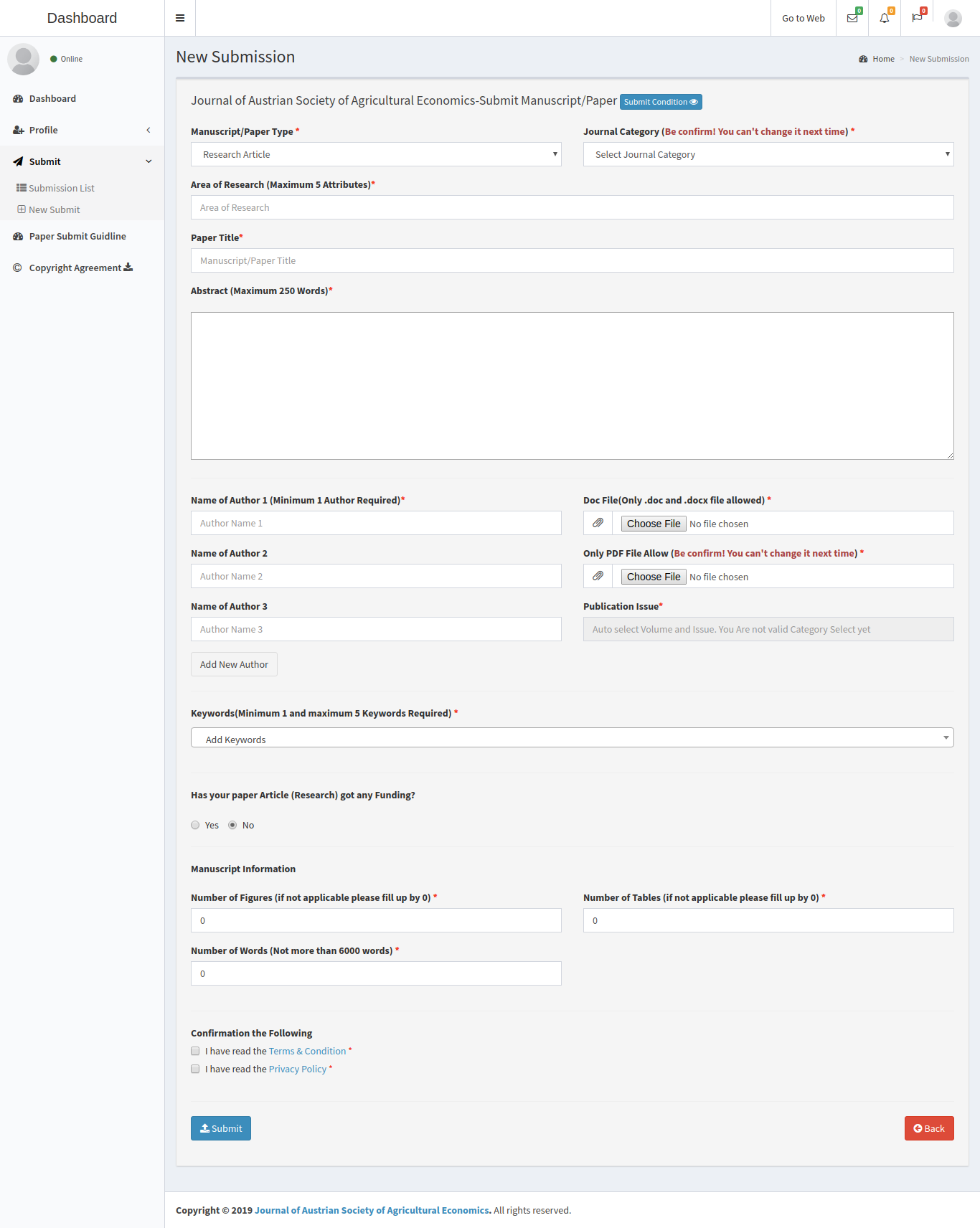The image size is (980, 1228).
Task: Click the Number of Figures field
Action: tap(376, 920)
